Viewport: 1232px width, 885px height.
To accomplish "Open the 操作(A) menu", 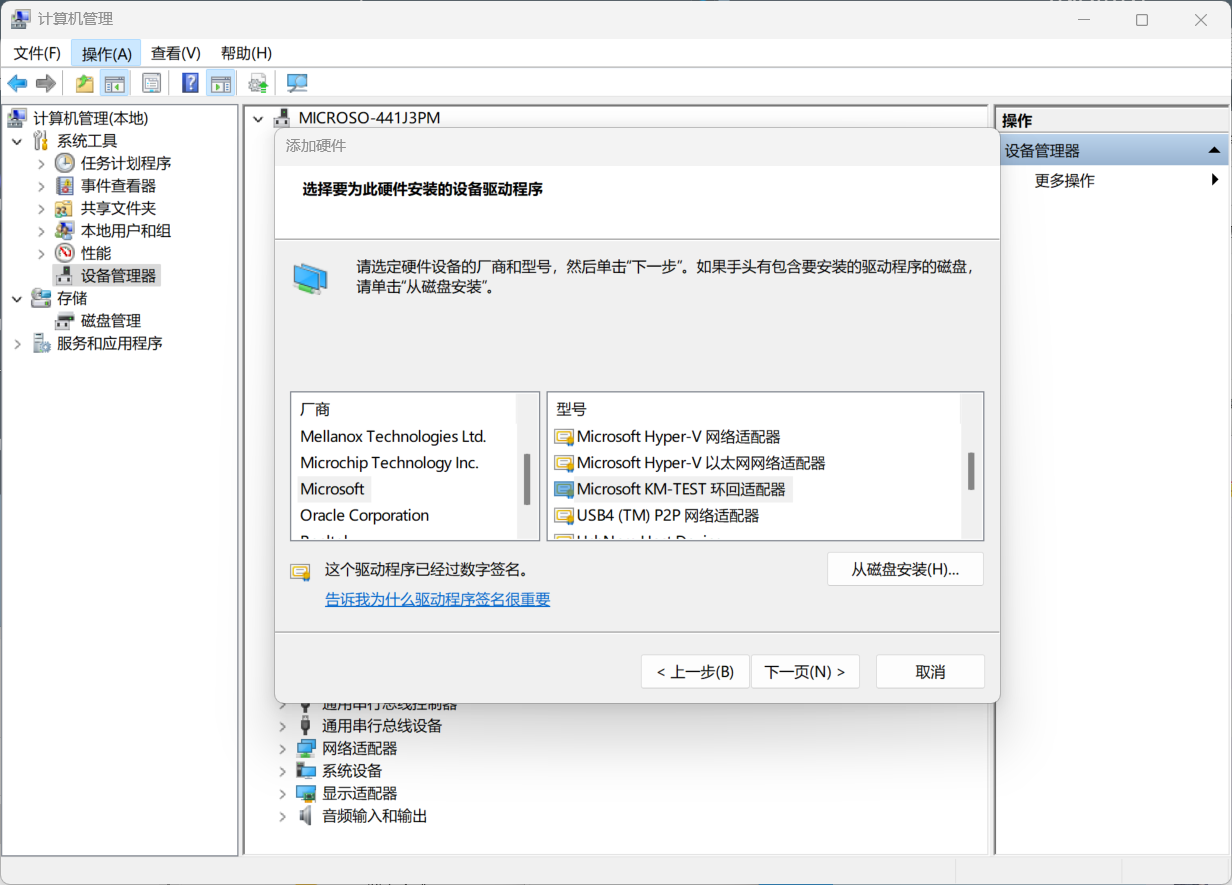I will click(x=106, y=53).
